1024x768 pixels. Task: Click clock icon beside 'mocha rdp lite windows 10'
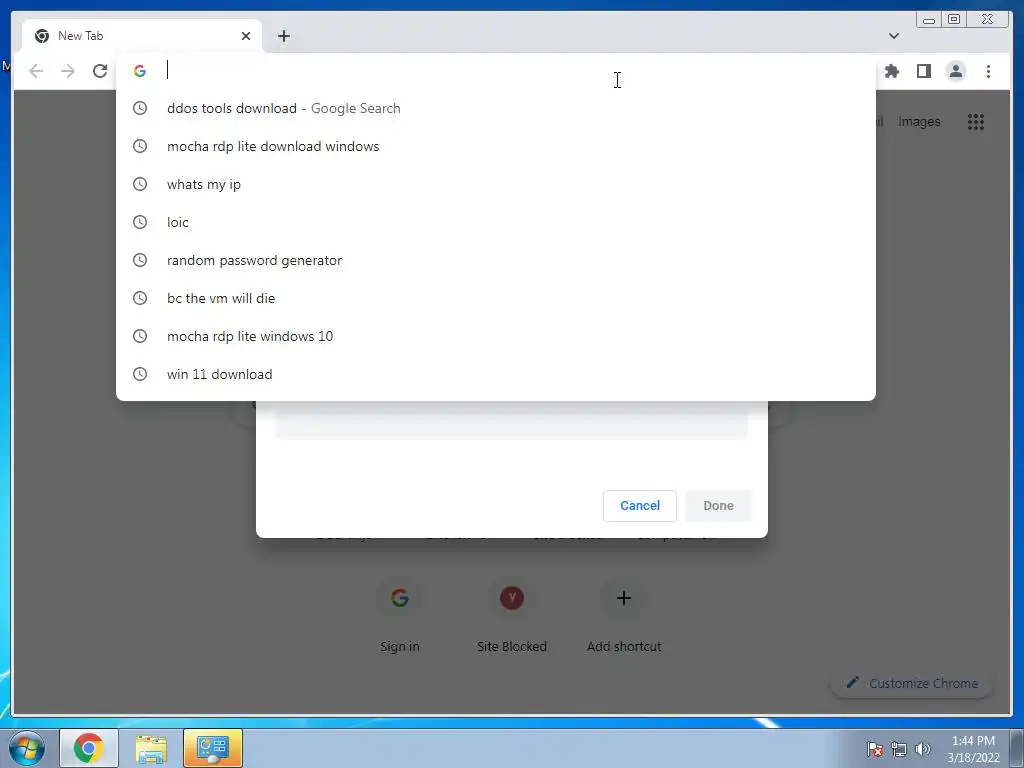coord(140,336)
